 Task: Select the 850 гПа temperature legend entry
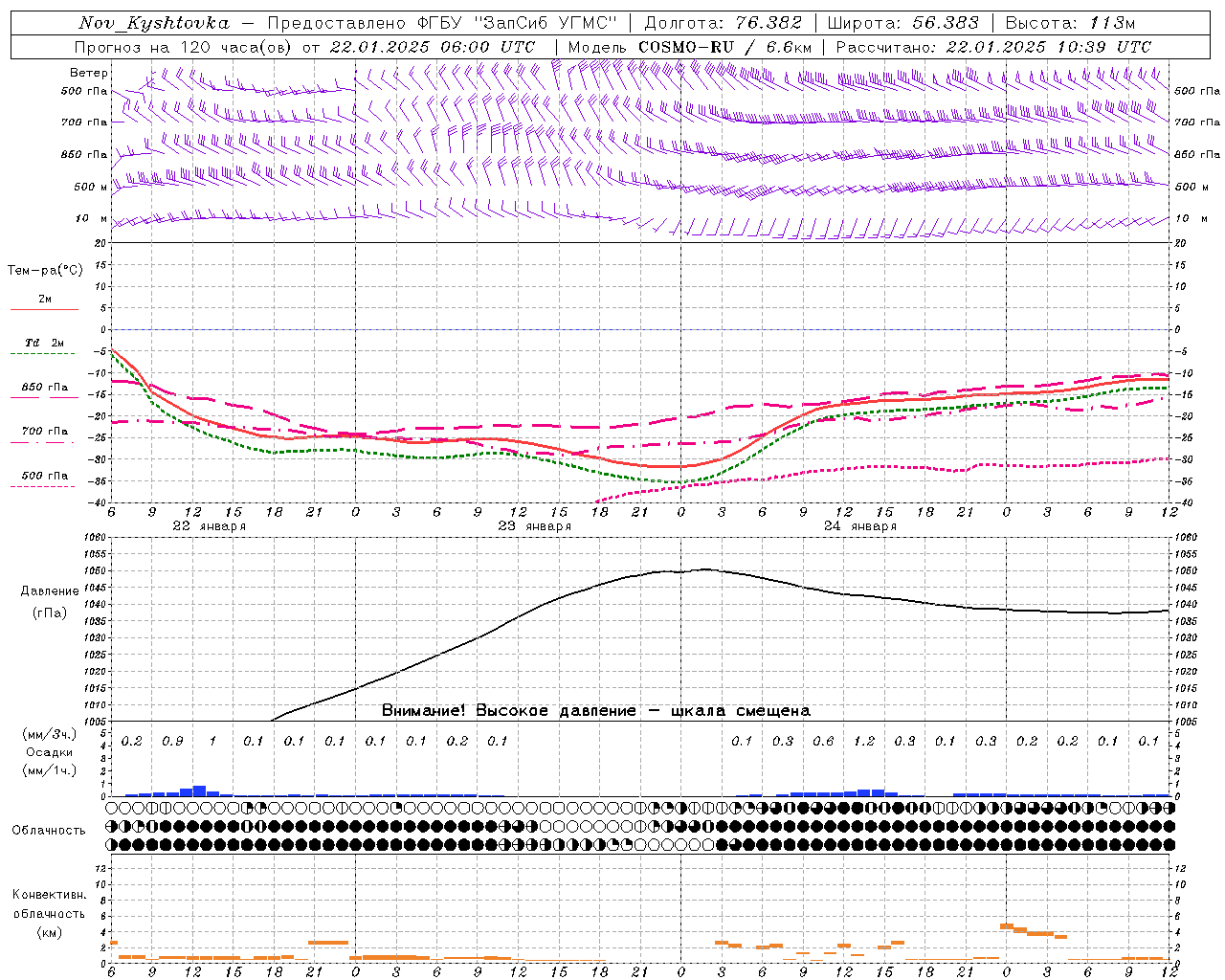pyautogui.click(x=45, y=387)
